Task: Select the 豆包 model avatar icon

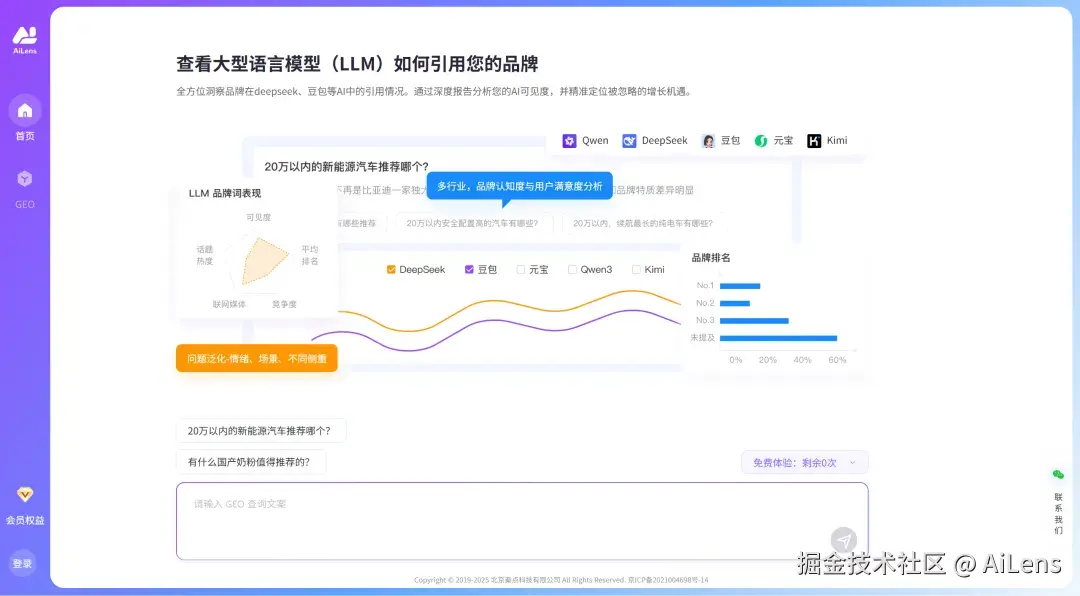Action: pyautogui.click(x=708, y=140)
